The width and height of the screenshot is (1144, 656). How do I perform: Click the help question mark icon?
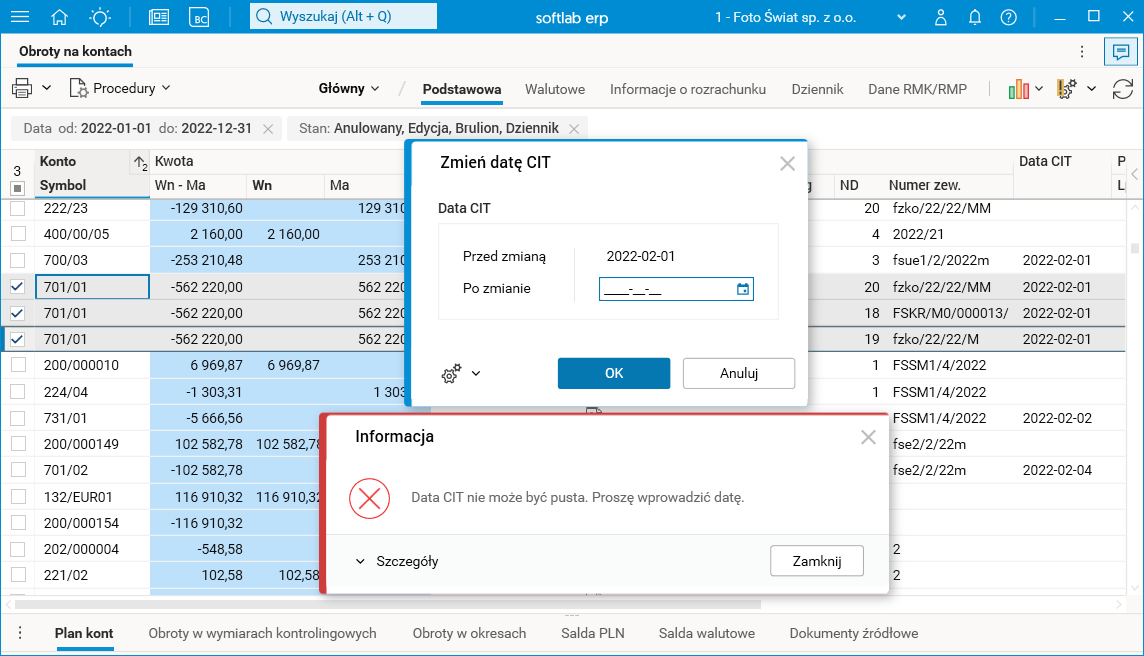click(1008, 17)
